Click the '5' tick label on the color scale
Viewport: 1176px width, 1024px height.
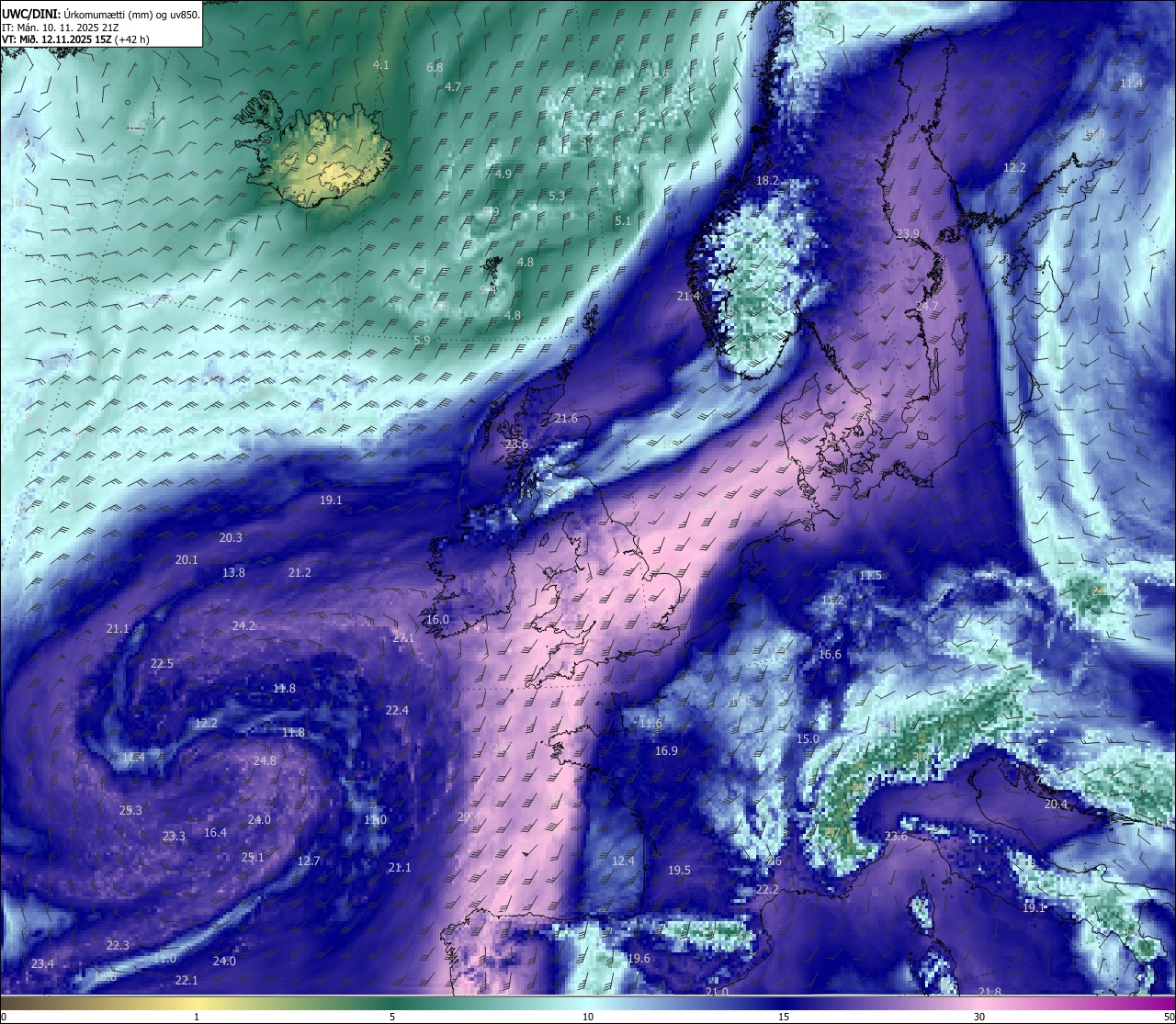[392, 1017]
